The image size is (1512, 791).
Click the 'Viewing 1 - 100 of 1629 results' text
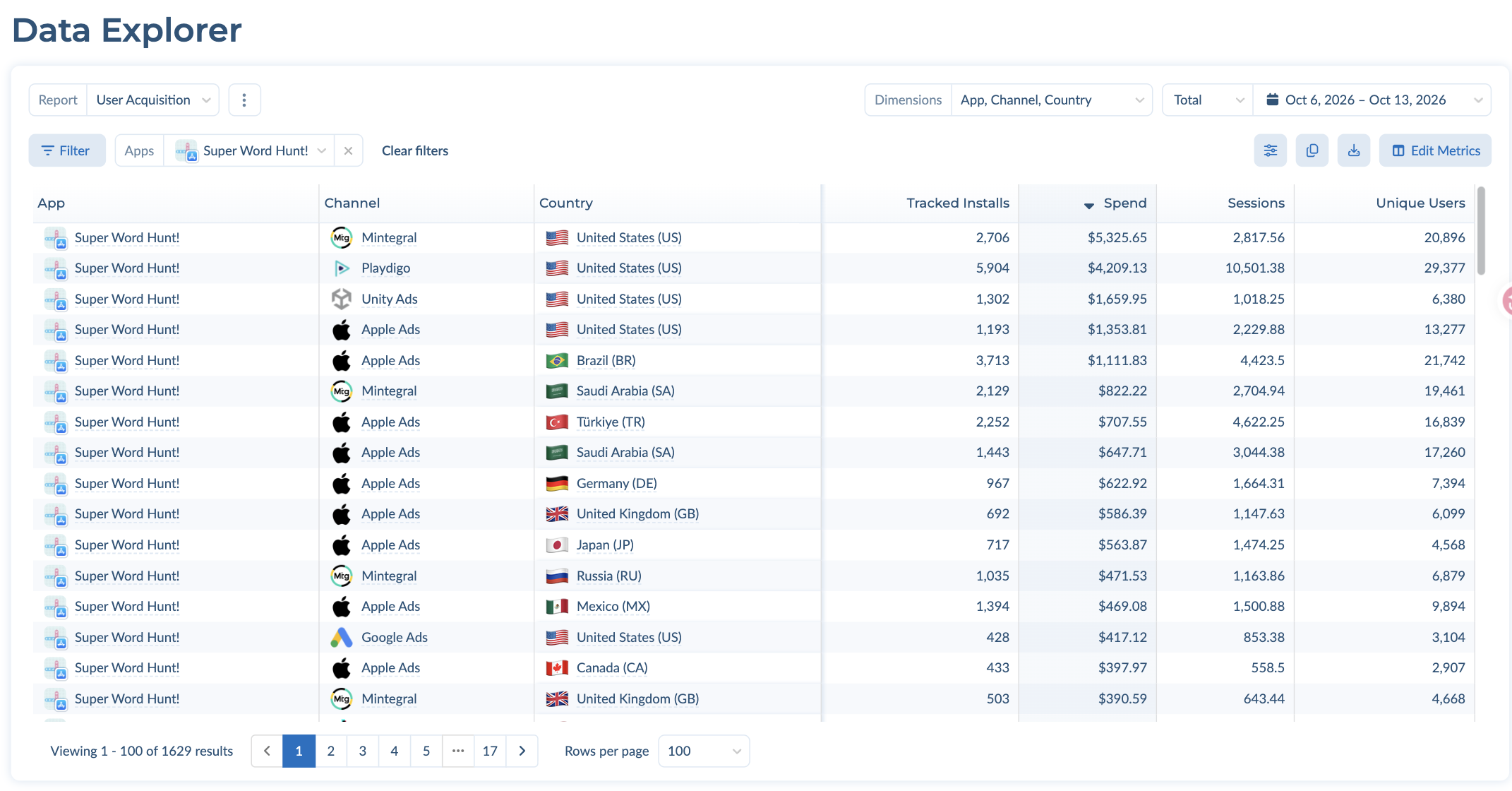pyautogui.click(x=141, y=751)
